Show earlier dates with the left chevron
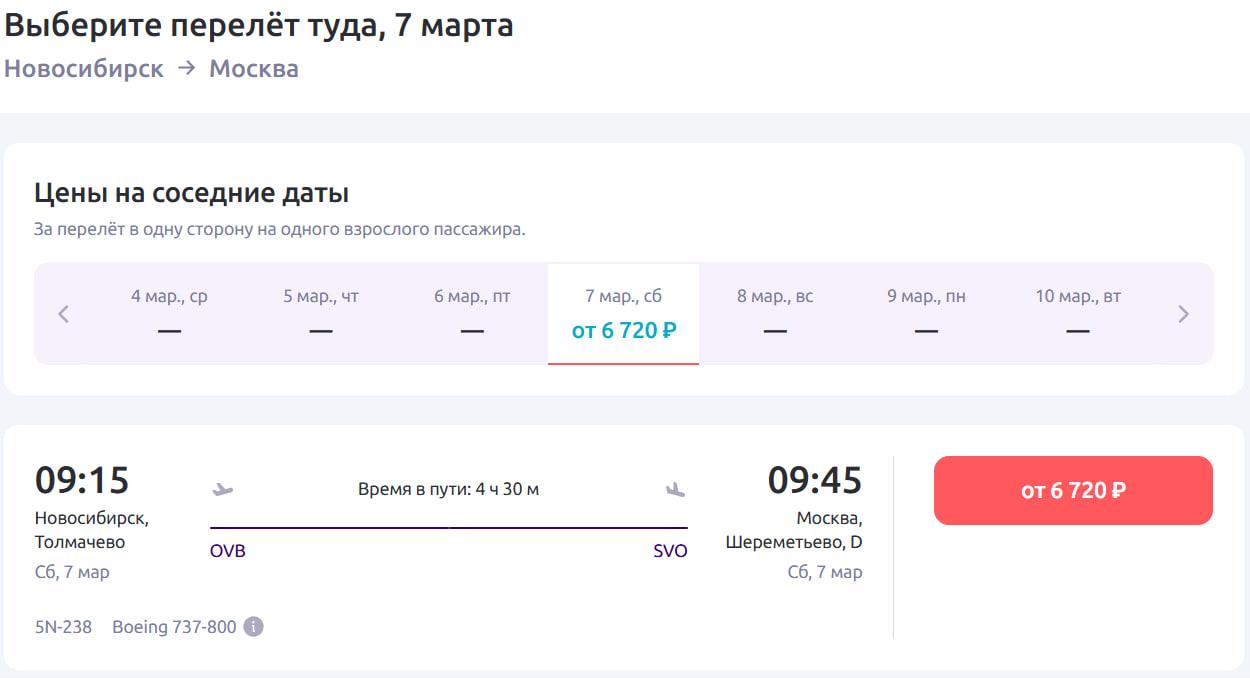This screenshot has height=678, width=1250. point(64,314)
